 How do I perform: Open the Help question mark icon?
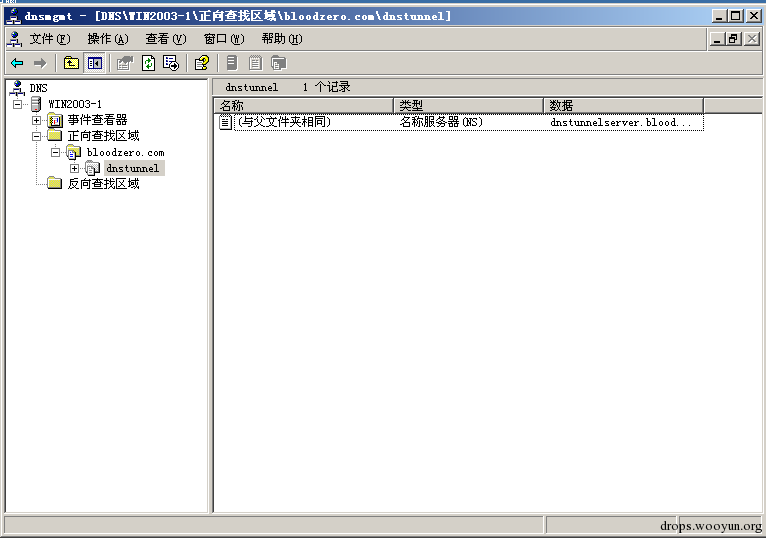[x=202, y=63]
